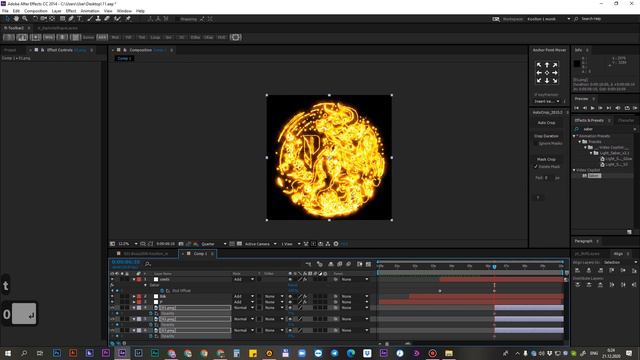
Task: Move anchor point to top center
Action: click(x=547, y=65)
